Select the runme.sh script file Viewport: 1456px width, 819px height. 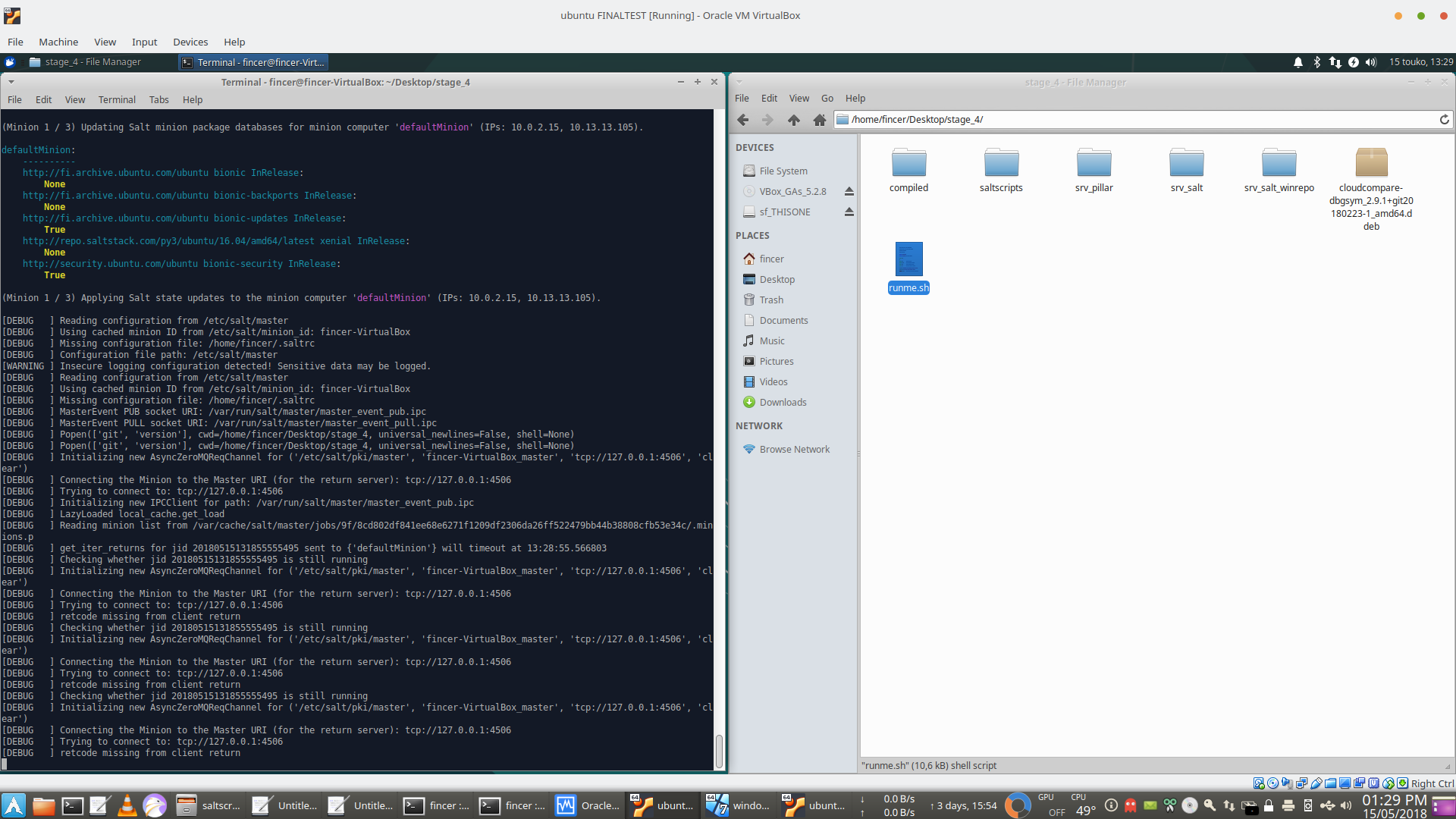pos(908,260)
